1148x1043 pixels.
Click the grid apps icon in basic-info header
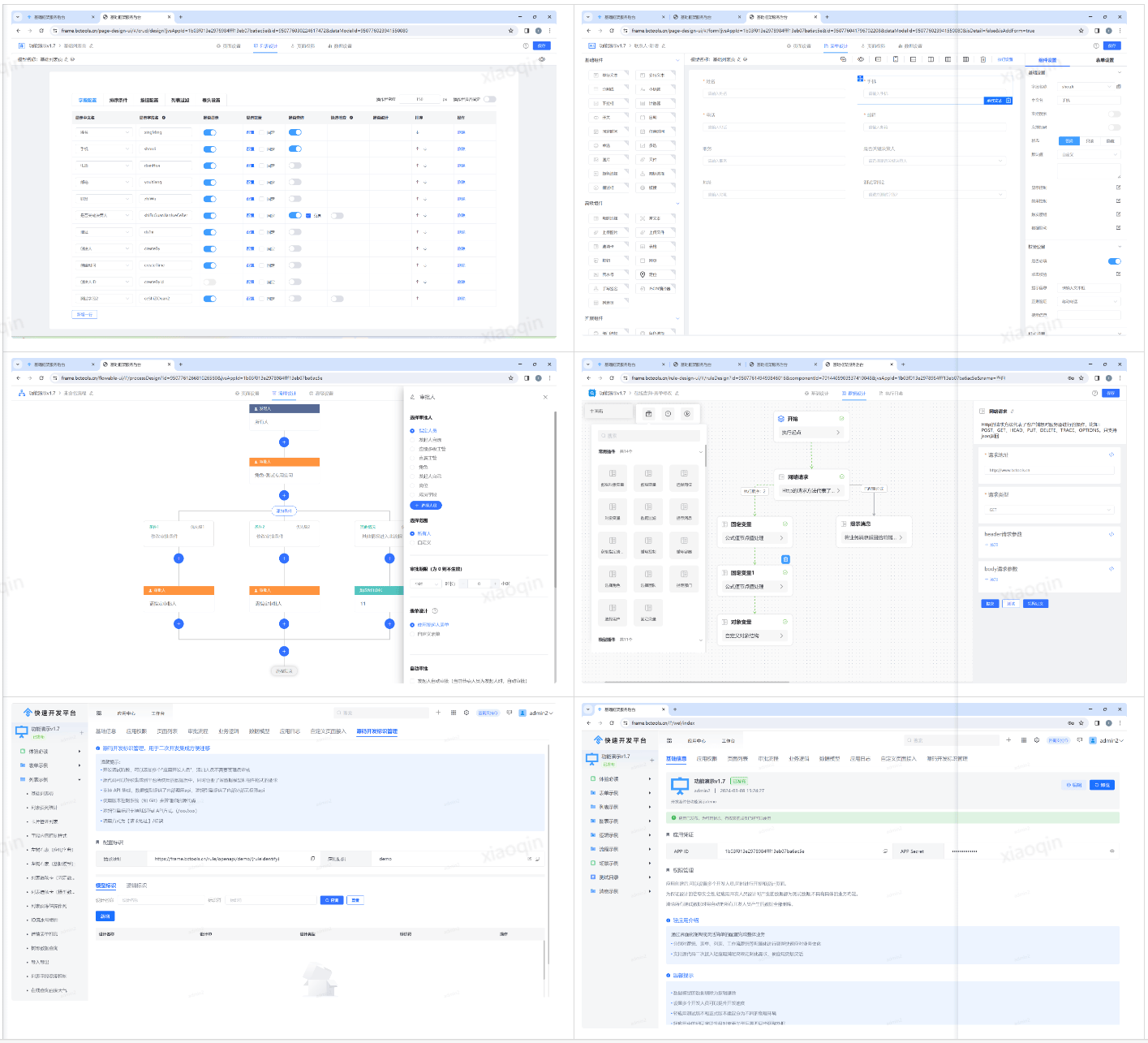(1024, 740)
